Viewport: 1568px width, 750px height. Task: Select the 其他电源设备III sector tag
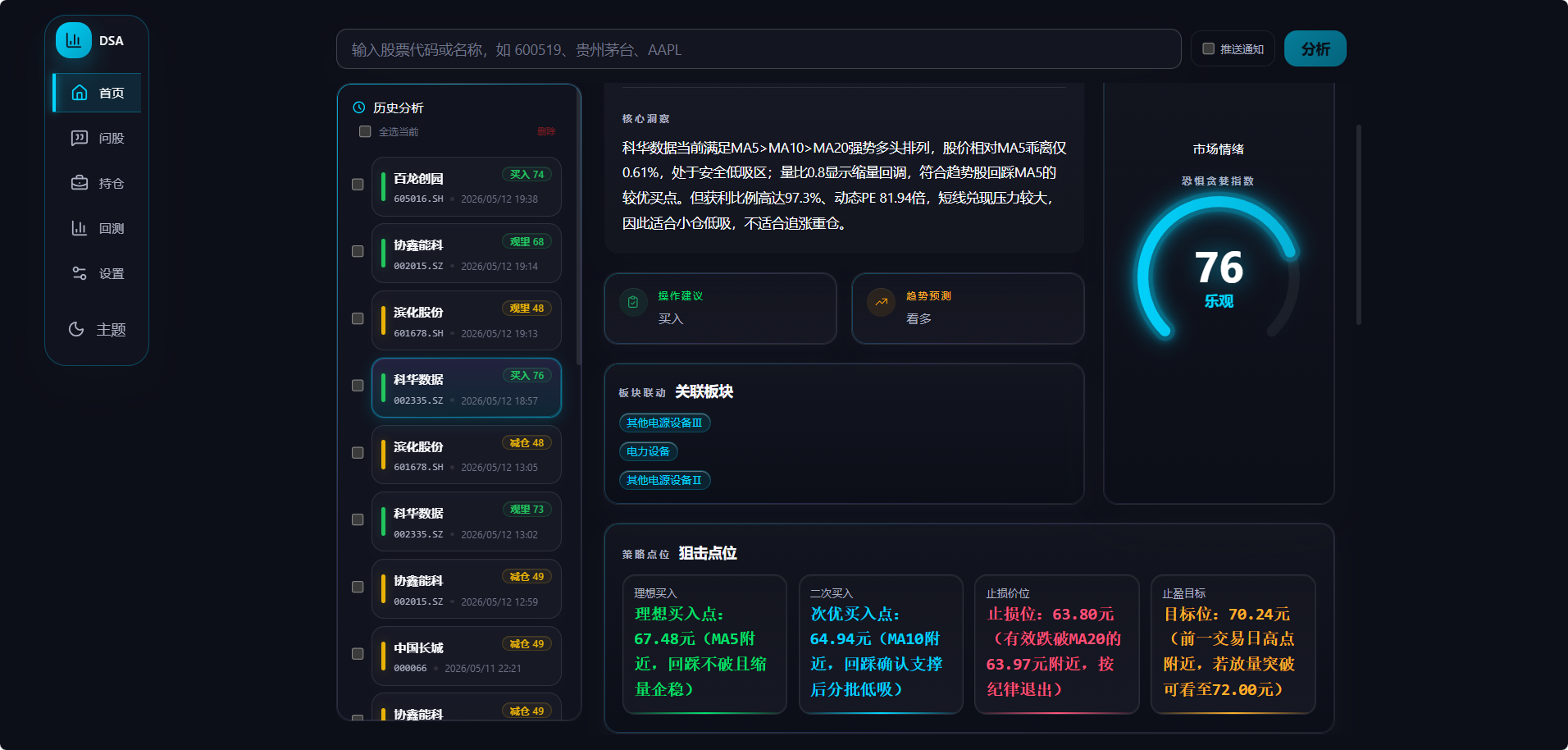click(664, 423)
